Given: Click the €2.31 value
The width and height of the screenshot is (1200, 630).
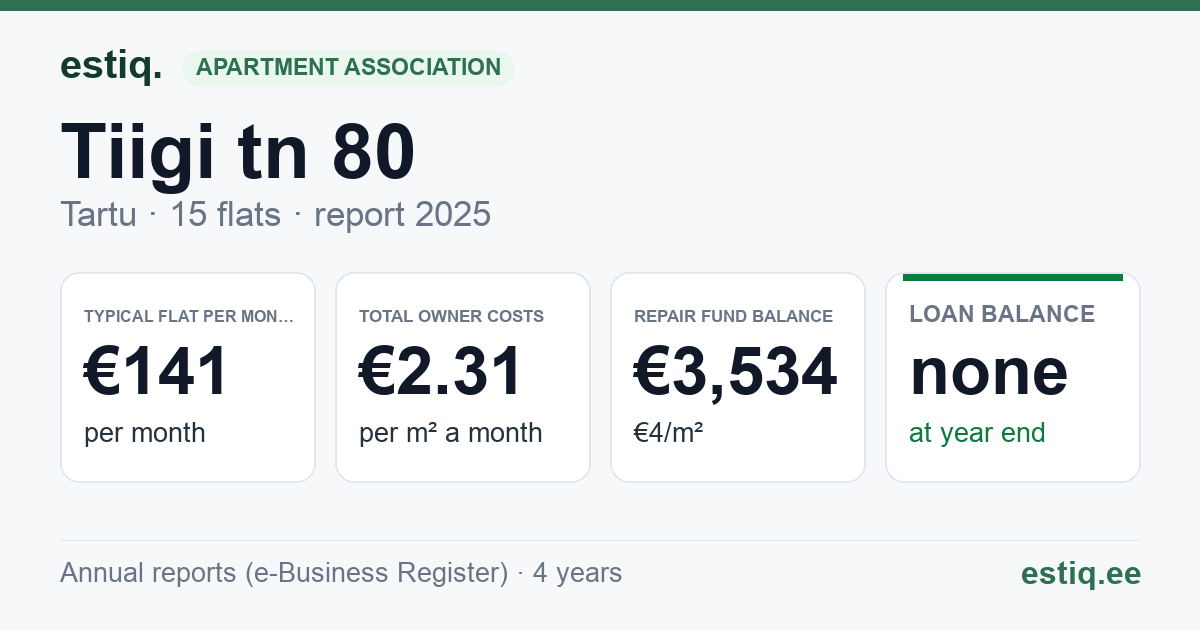Looking at the screenshot, I should click(x=441, y=371).
